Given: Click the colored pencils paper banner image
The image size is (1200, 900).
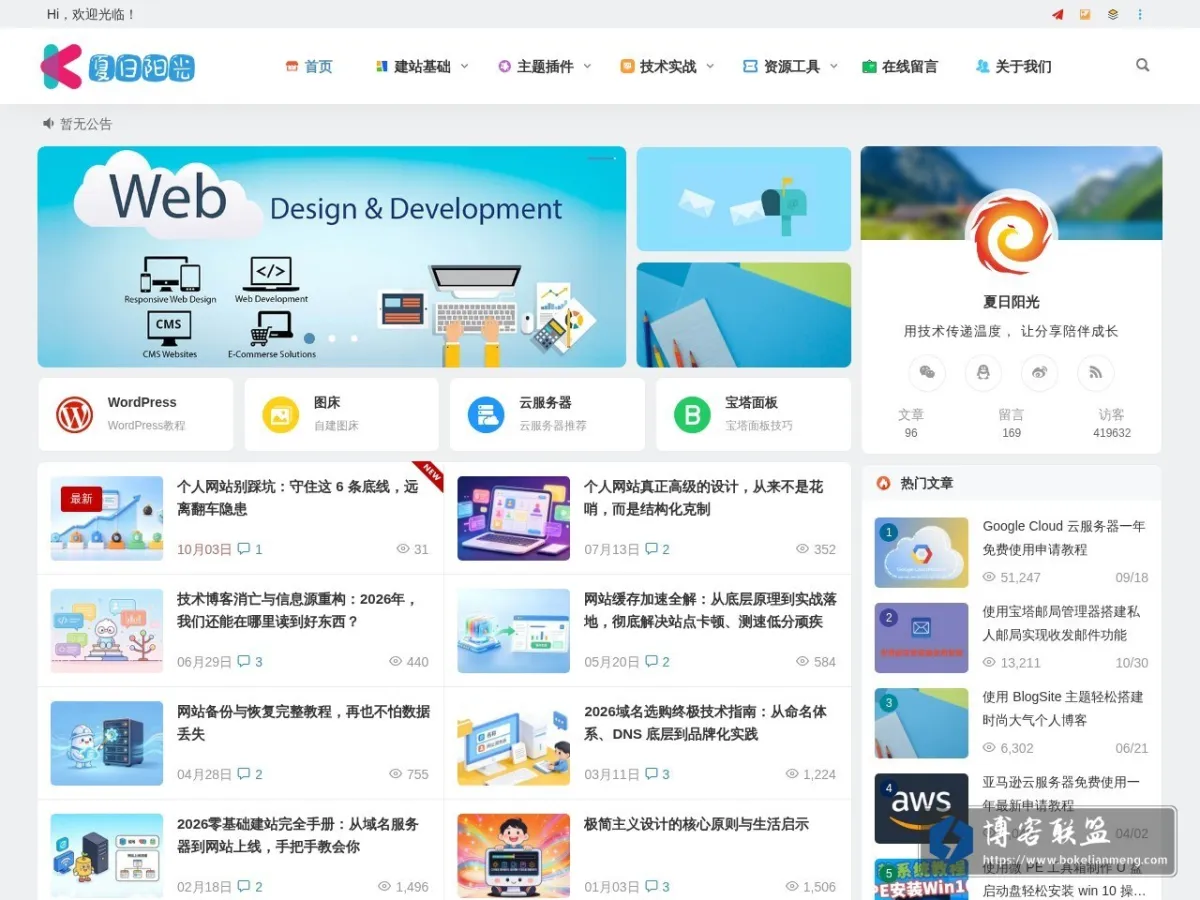Looking at the screenshot, I should 744,315.
